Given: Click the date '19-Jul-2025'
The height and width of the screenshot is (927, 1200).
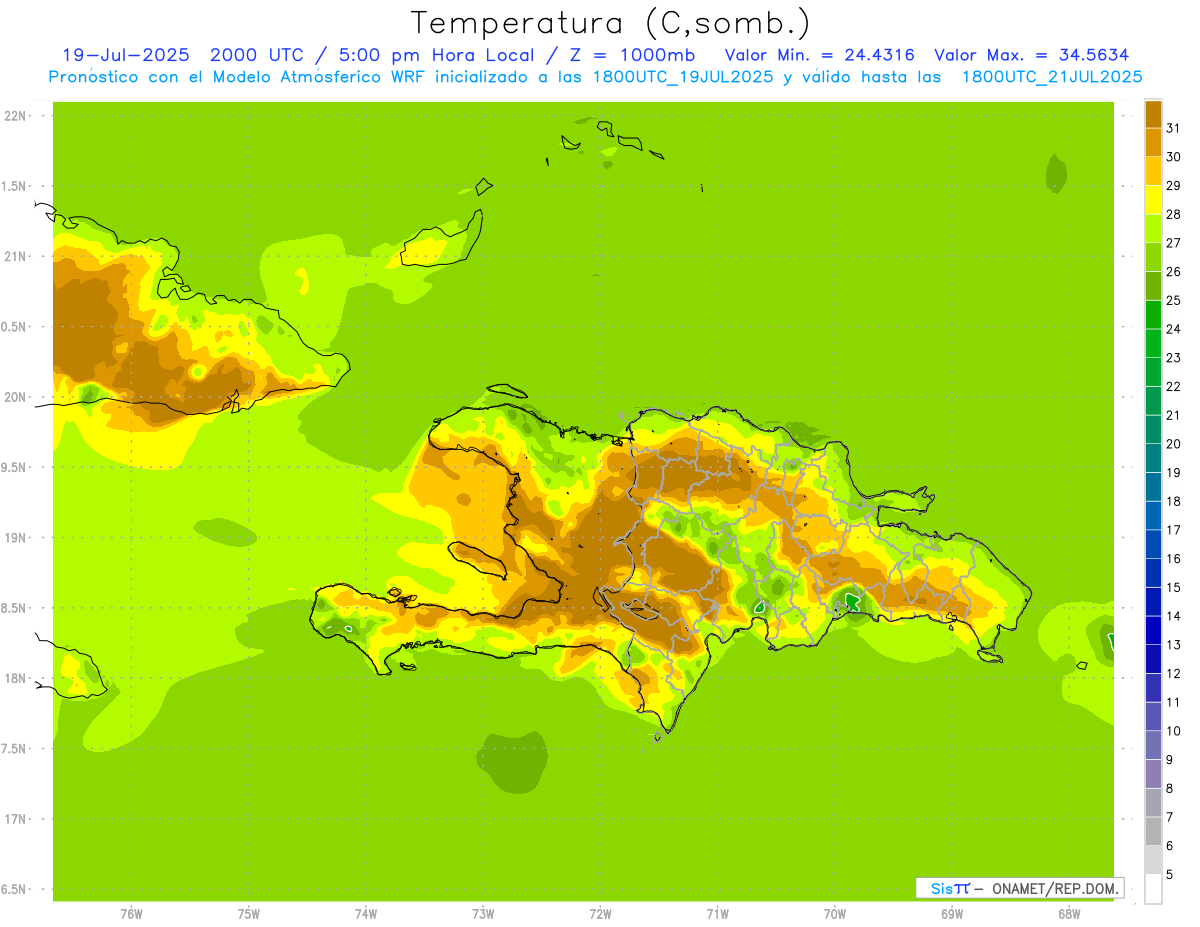Looking at the screenshot, I should [125, 55].
